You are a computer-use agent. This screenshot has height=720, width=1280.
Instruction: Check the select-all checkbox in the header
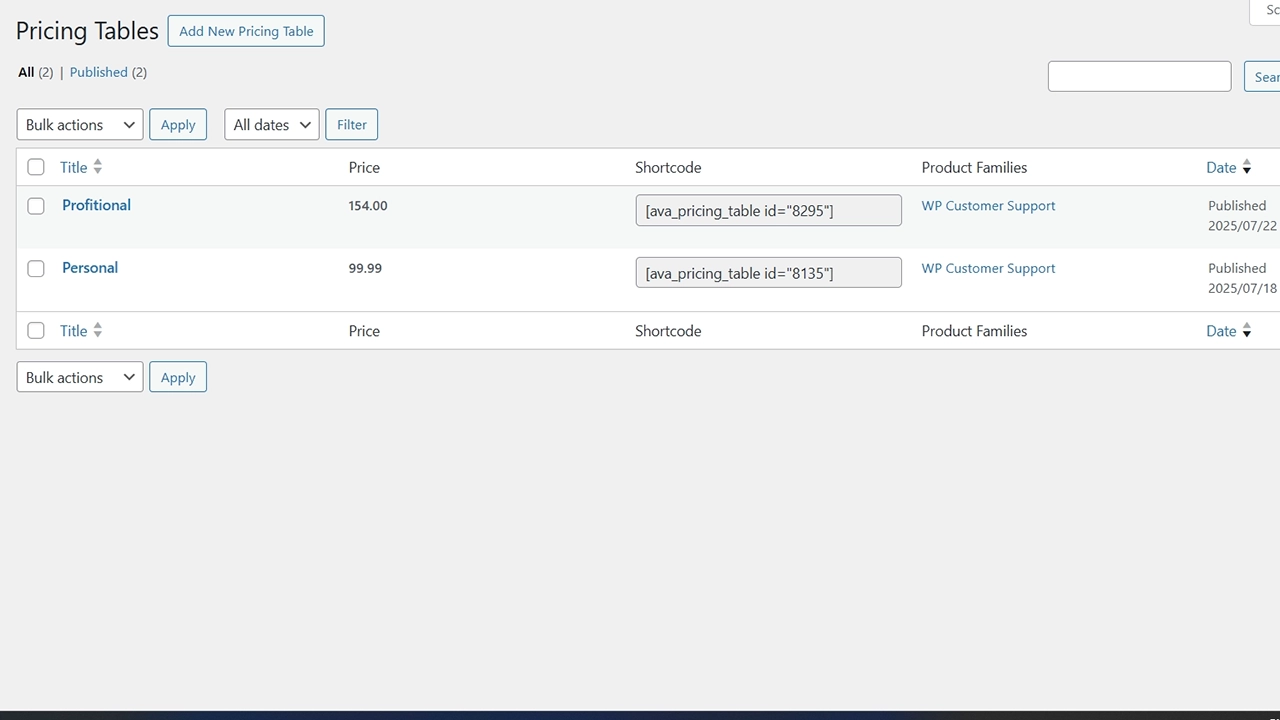pos(36,167)
